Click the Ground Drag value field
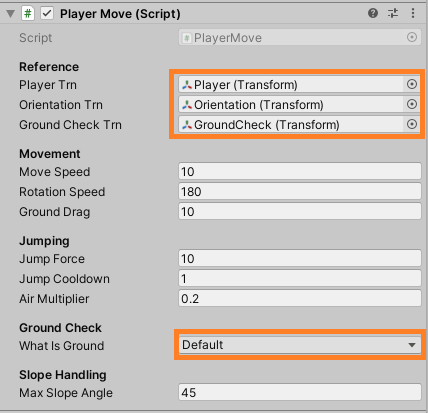Image resolution: width=428 pixels, height=413 pixels. [300, 212]
